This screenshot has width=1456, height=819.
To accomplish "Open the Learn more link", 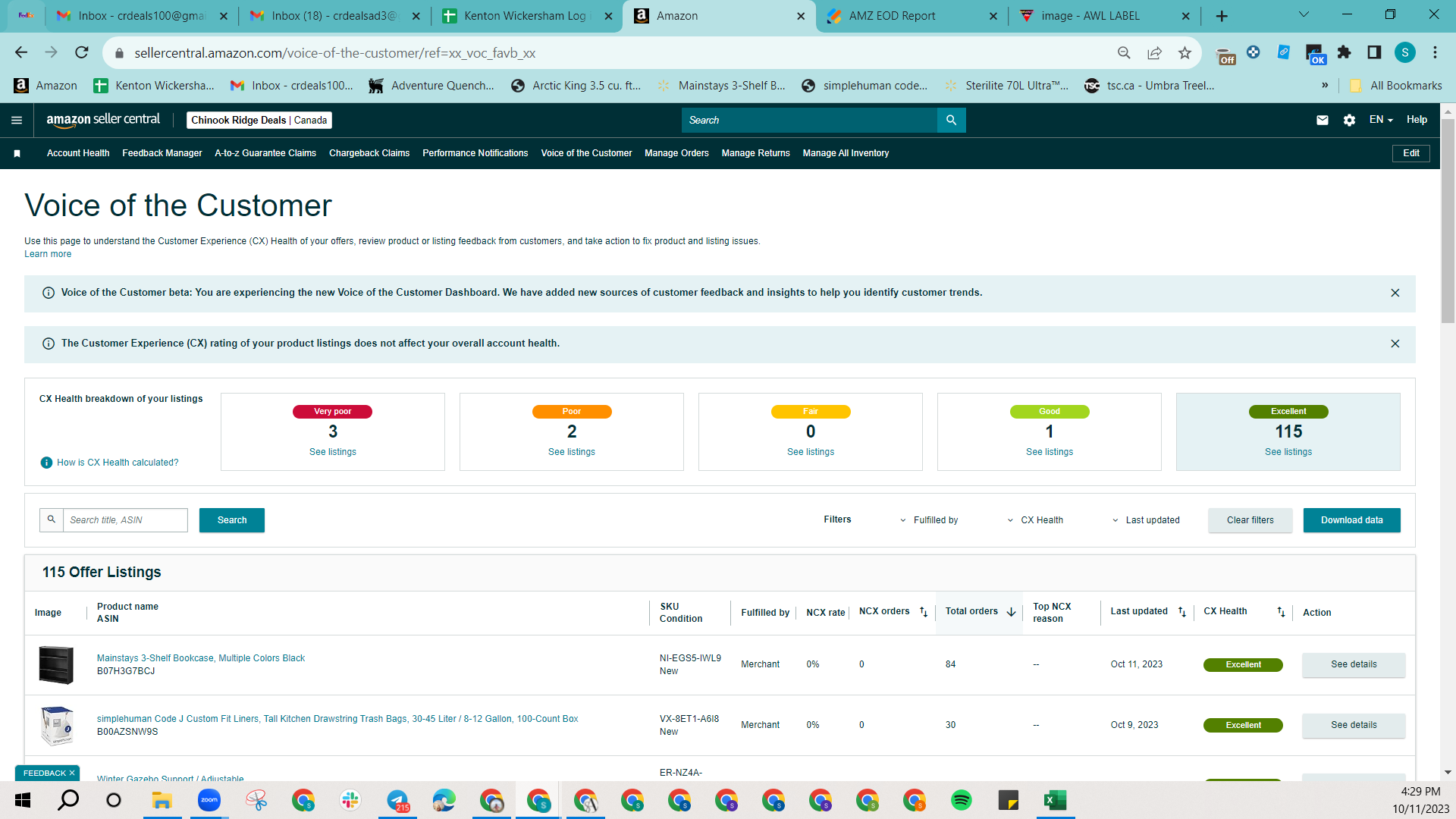I will [48, 254].
